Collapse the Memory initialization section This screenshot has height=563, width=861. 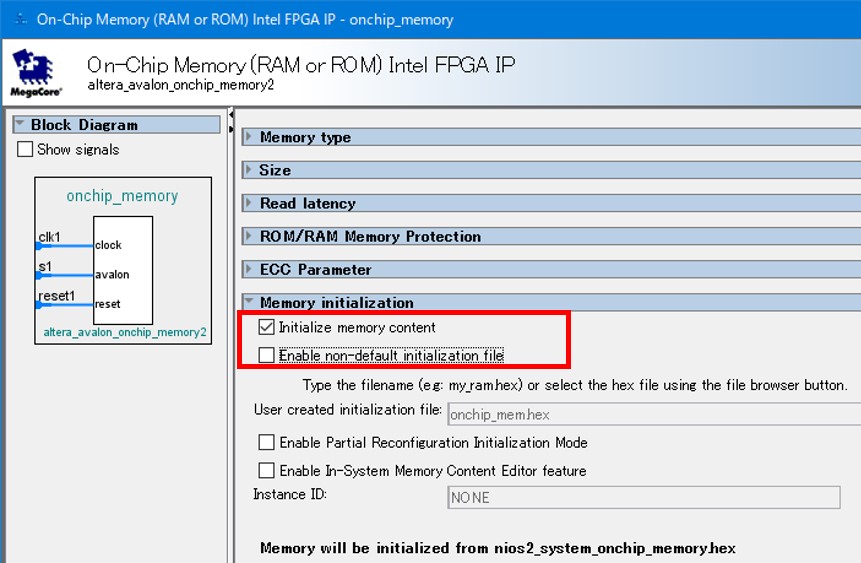tap(250, 302)
